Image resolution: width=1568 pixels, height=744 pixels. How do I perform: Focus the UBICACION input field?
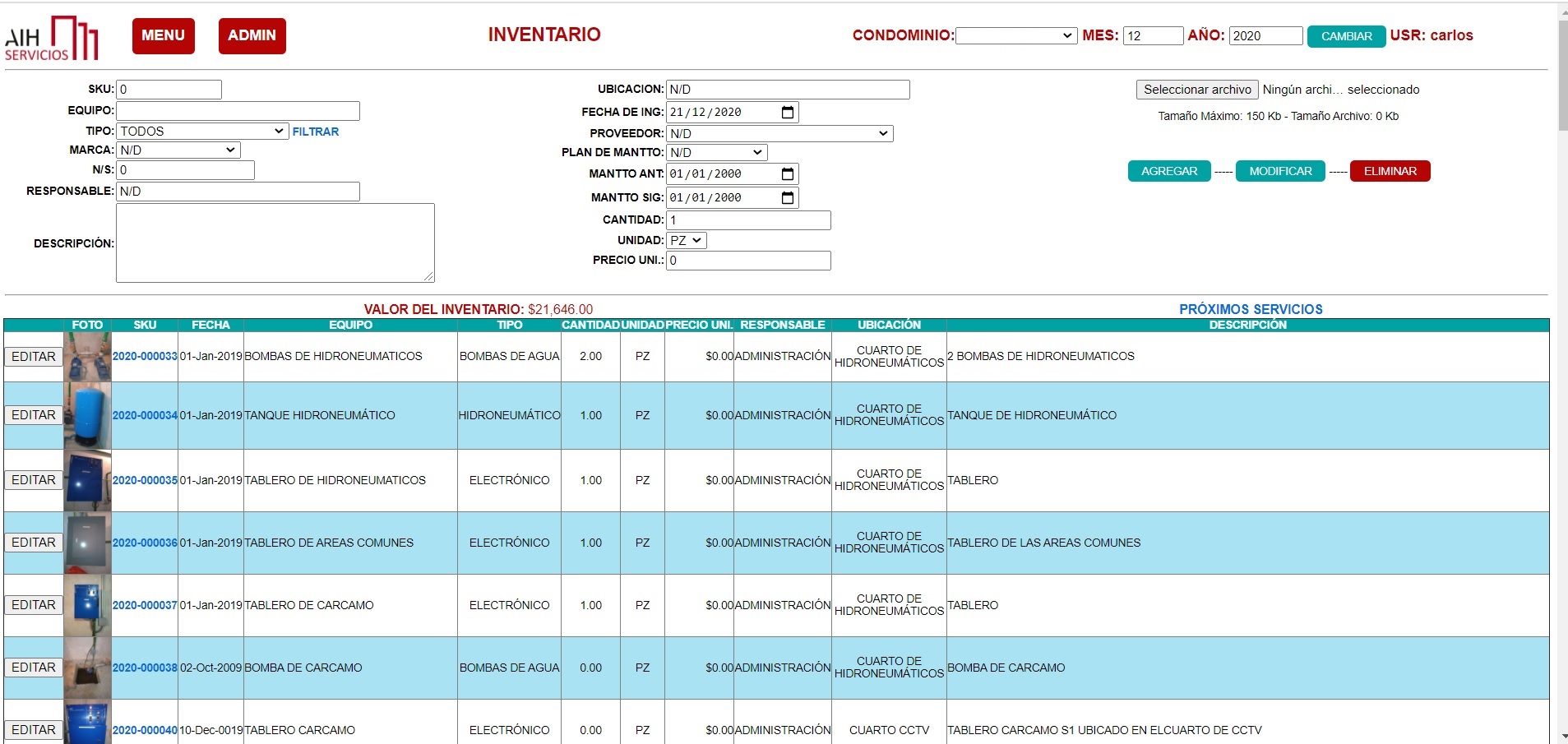tap(788, 90)
